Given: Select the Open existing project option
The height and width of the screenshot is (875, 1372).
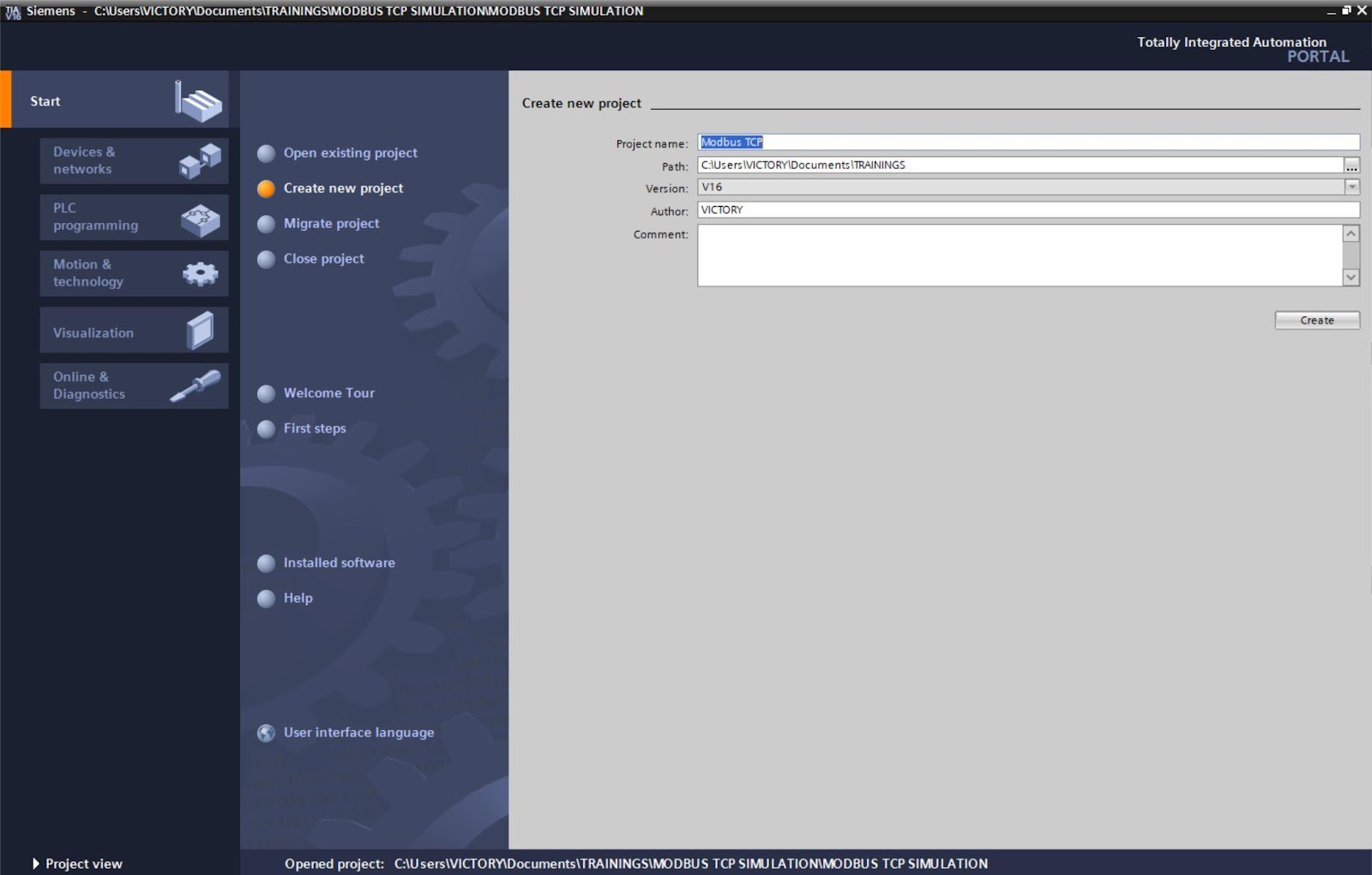Looking at the screenshot, I should 350,153.
